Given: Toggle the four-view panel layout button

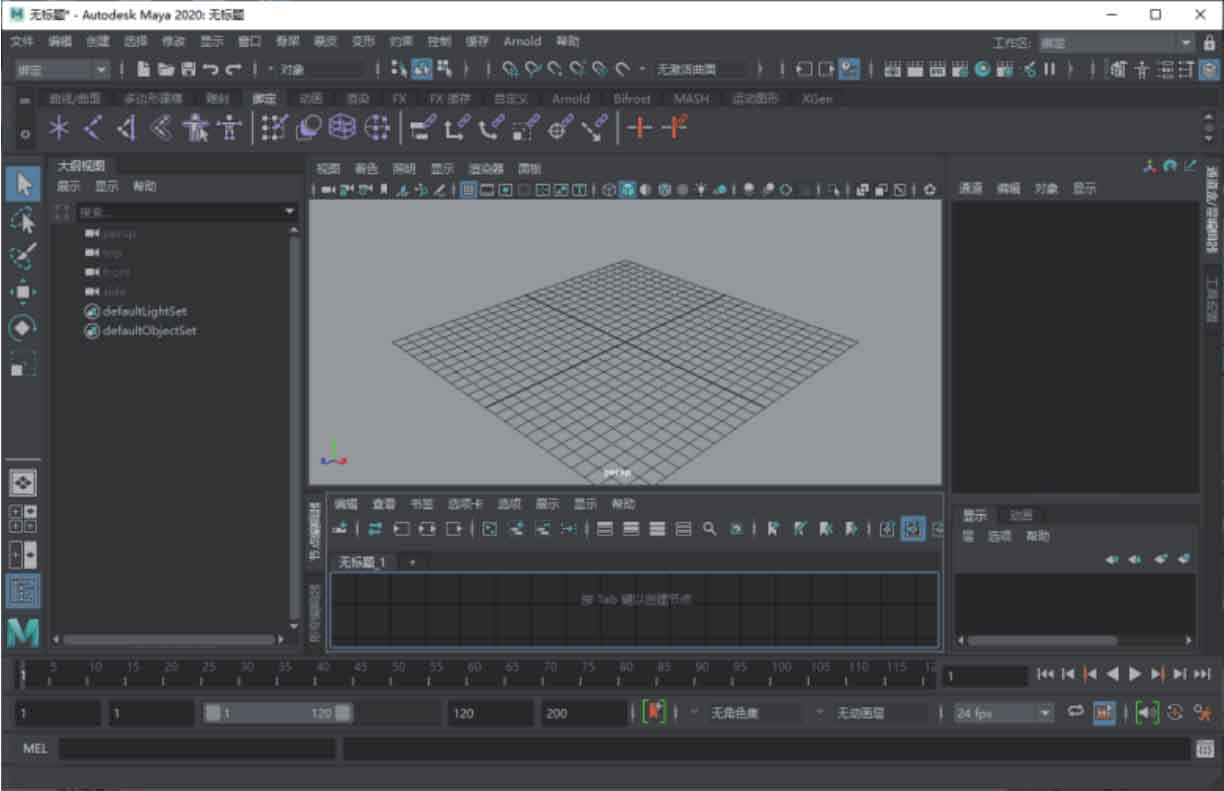Looking at the screenshot, I should pyautogui.click(x=23, y=518).
